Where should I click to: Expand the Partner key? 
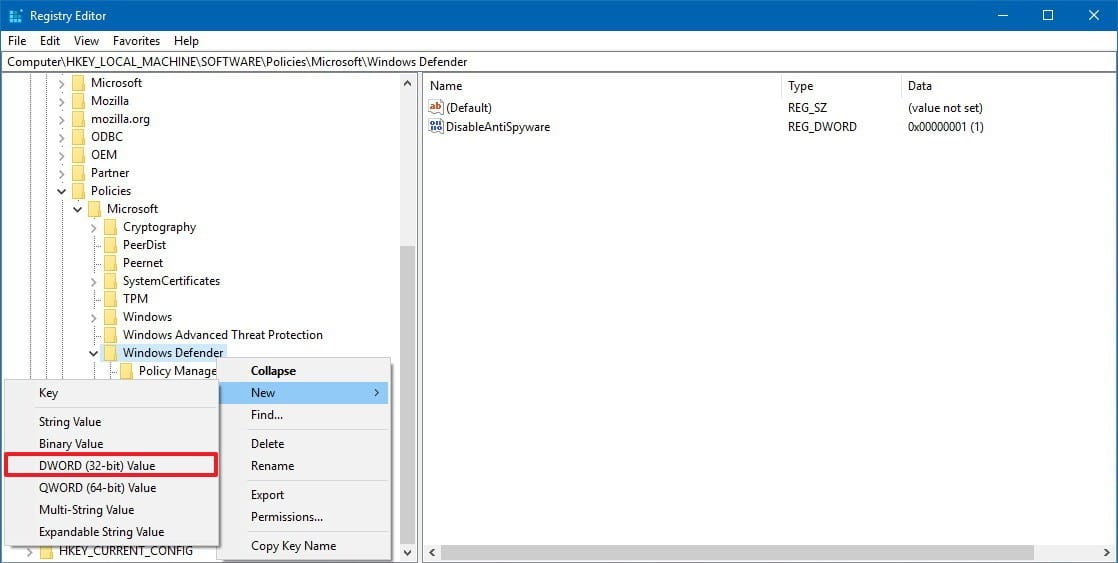61,173
